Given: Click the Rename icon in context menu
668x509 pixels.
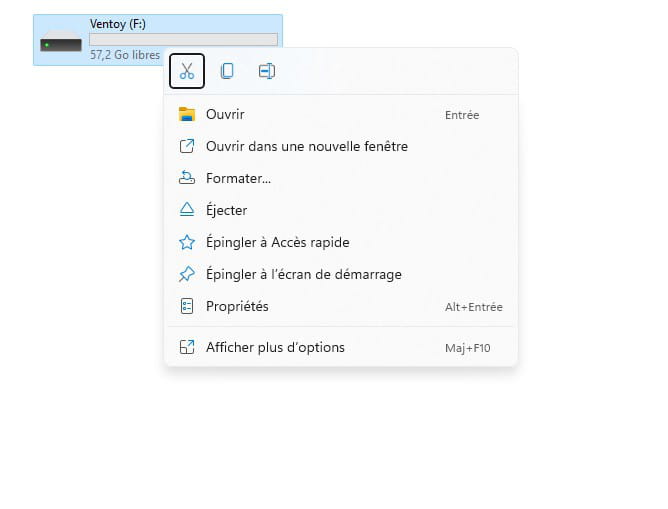Looking at the screenshot, I should click(x=266, y=71).
